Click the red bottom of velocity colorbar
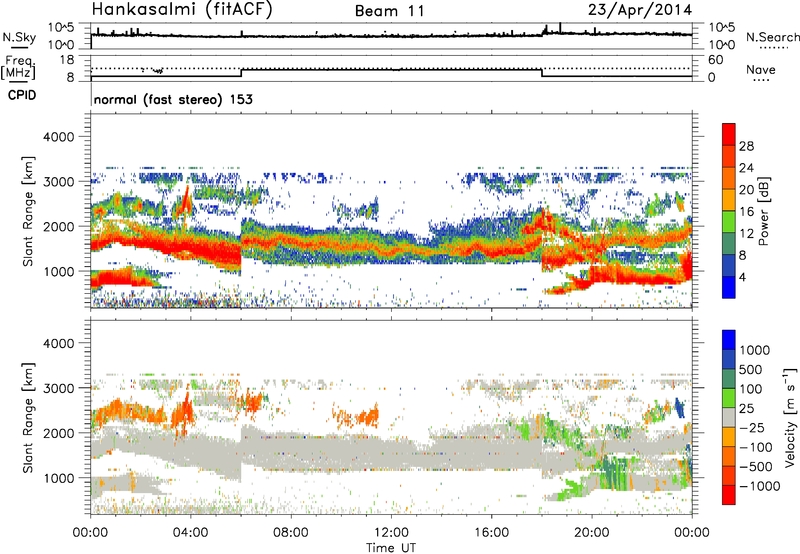This screenshot has height=554, width=800. [729, 495]
